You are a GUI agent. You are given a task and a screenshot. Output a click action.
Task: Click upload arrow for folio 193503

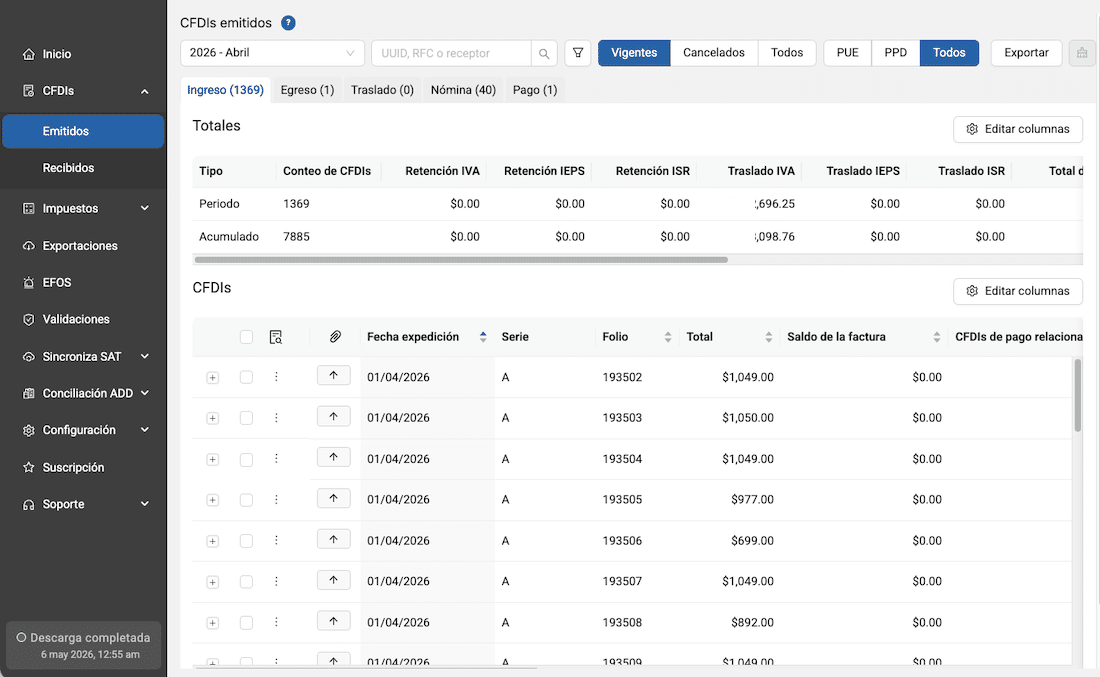click(334, 416)
